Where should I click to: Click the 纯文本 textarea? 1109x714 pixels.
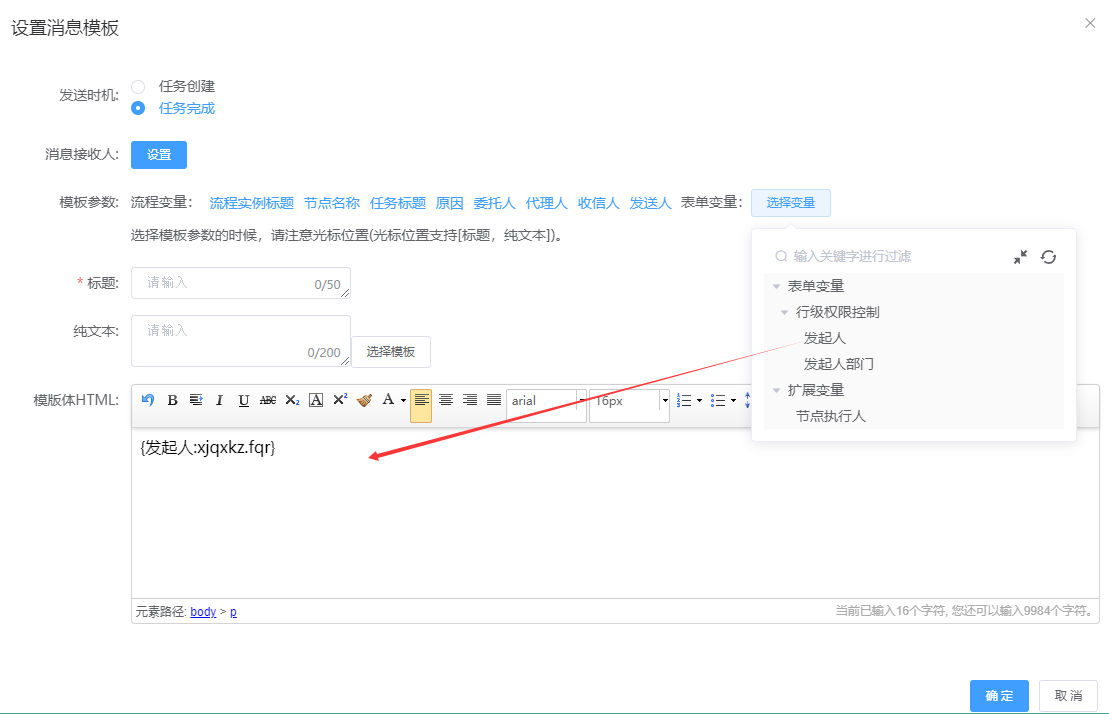(240, 341)
